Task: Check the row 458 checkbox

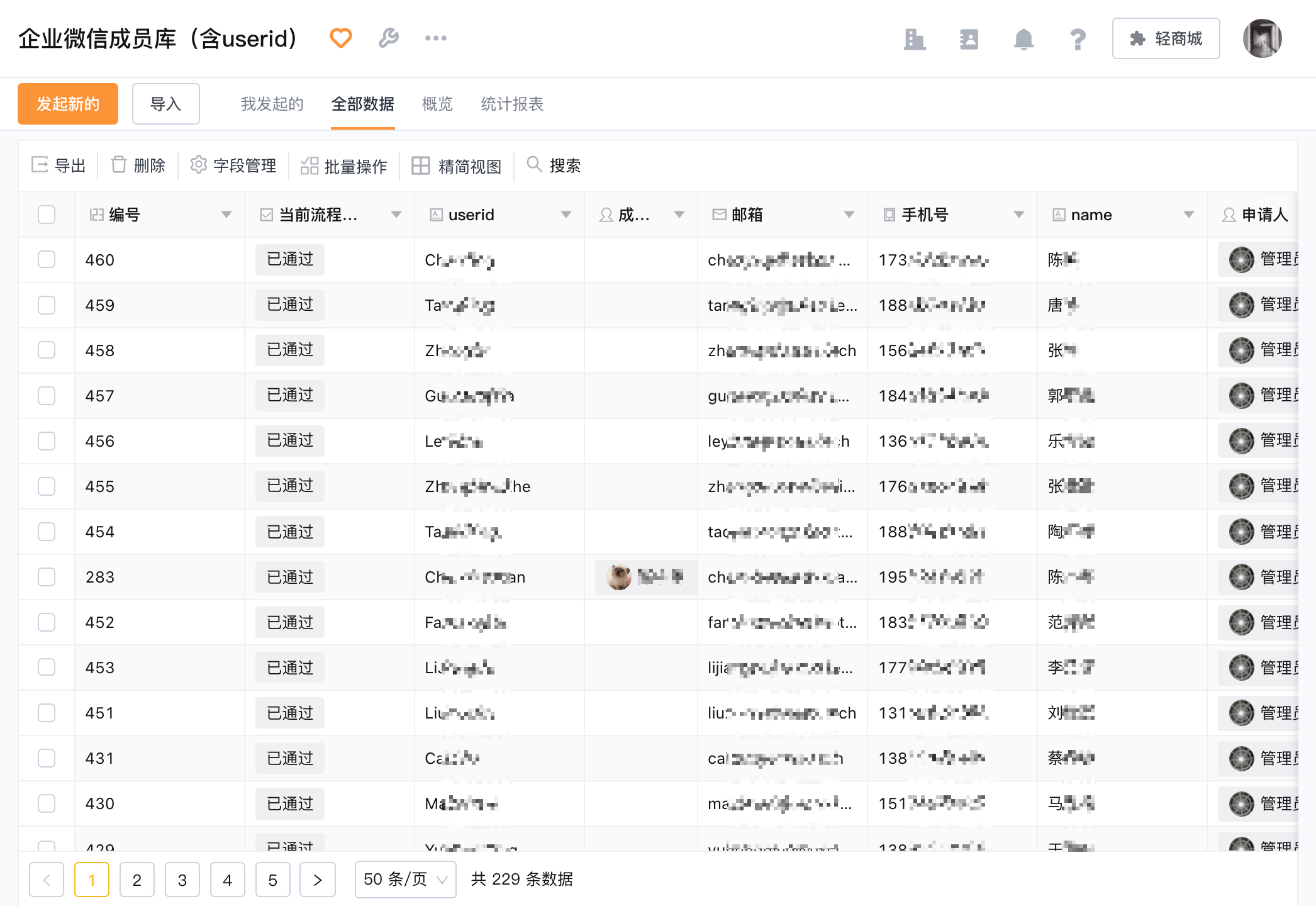Action: [x=47, y=350]
